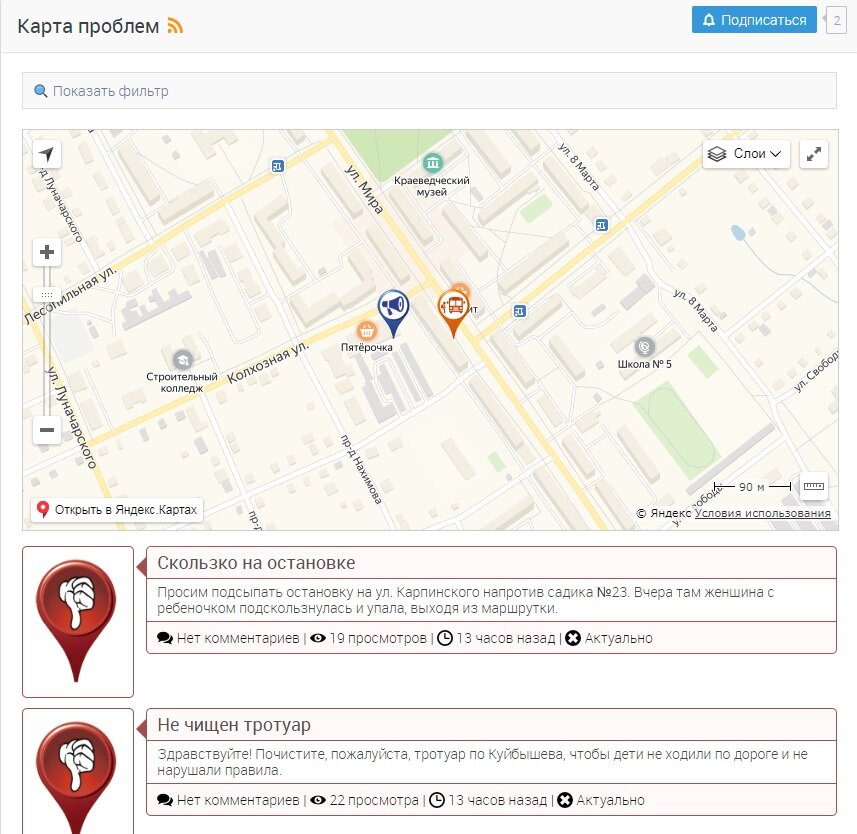Click the eye icon beside 22 просмотра
The height and width of the screenshot is (834, 857).
318,800
